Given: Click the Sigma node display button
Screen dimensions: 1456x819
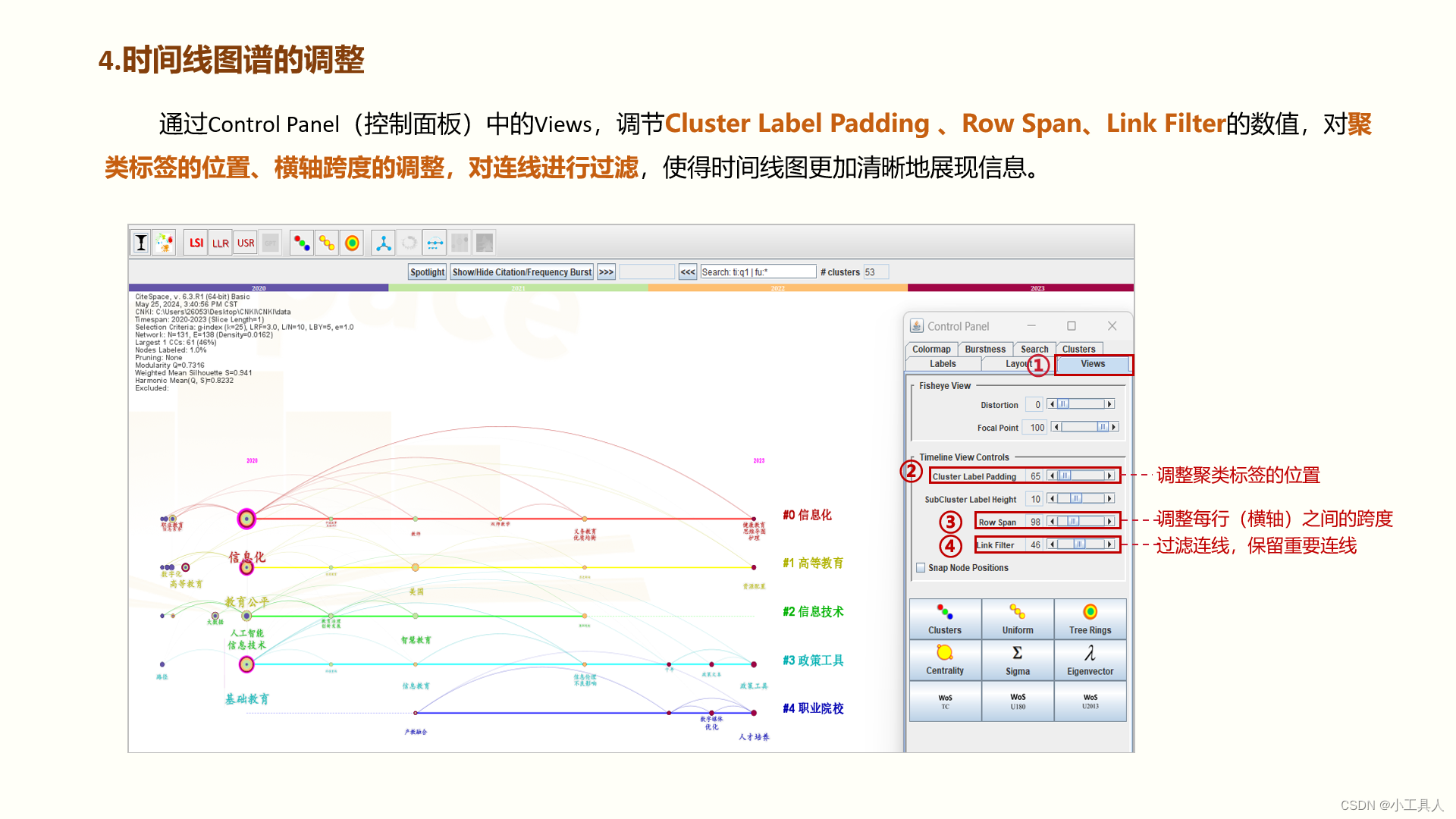Looking at the screenshot, I should click(x=1018, y=660).
